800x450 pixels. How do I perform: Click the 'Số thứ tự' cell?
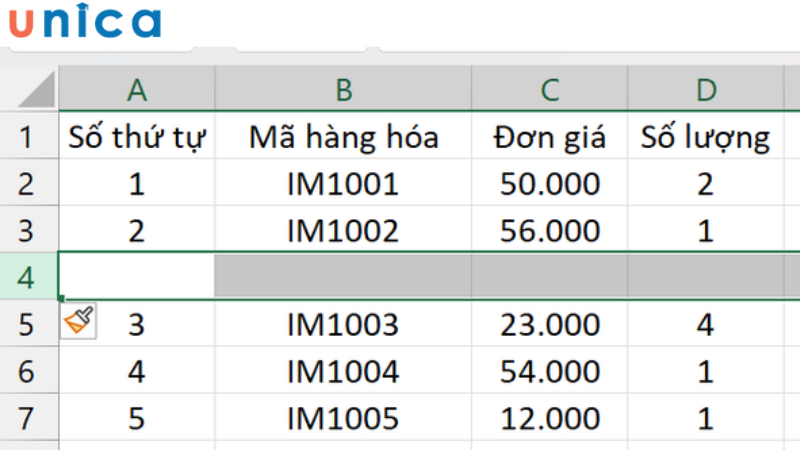pos(137,136)
